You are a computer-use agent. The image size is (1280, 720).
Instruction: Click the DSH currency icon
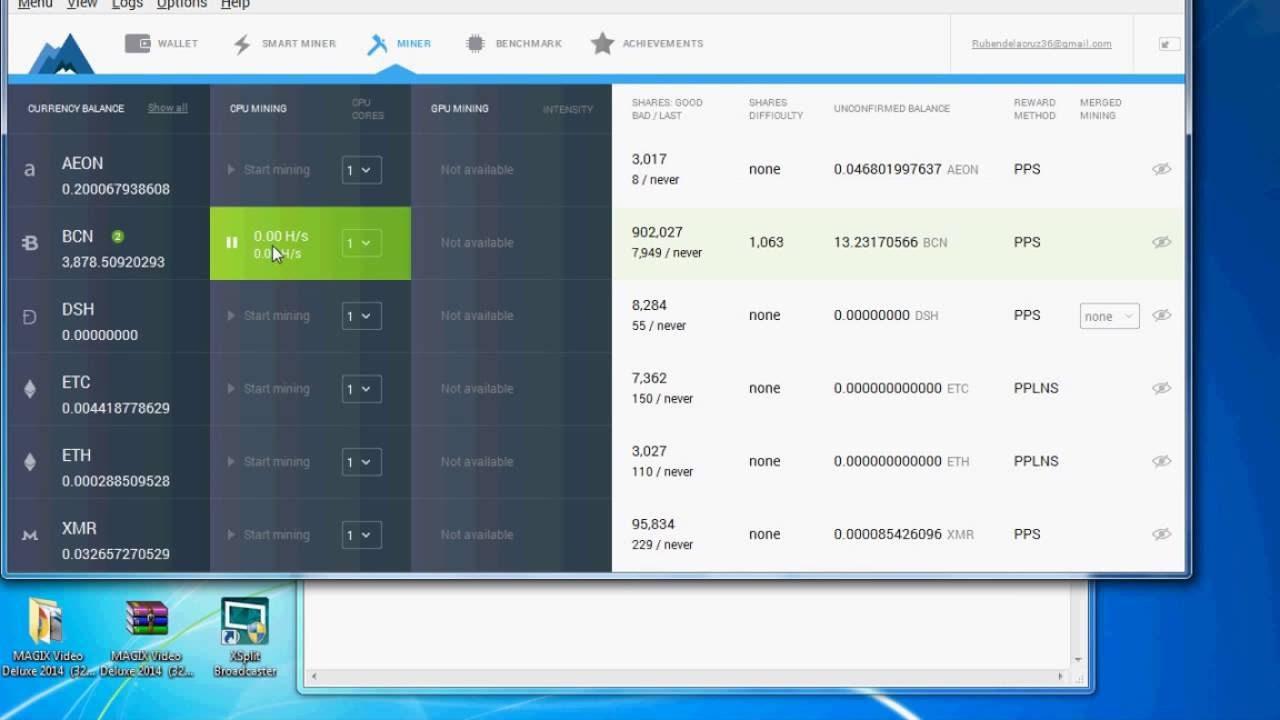tap(29, 317)
